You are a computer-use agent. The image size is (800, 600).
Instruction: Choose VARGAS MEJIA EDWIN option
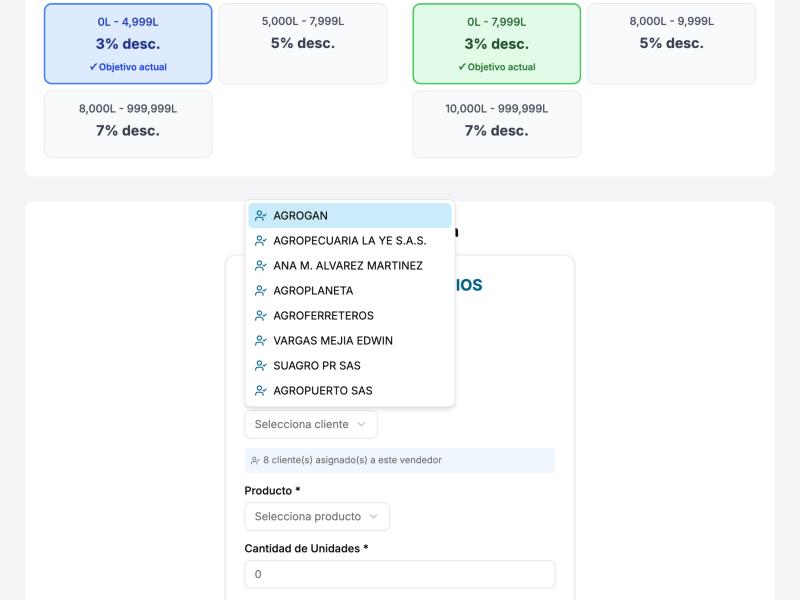(x=349, y=340)
